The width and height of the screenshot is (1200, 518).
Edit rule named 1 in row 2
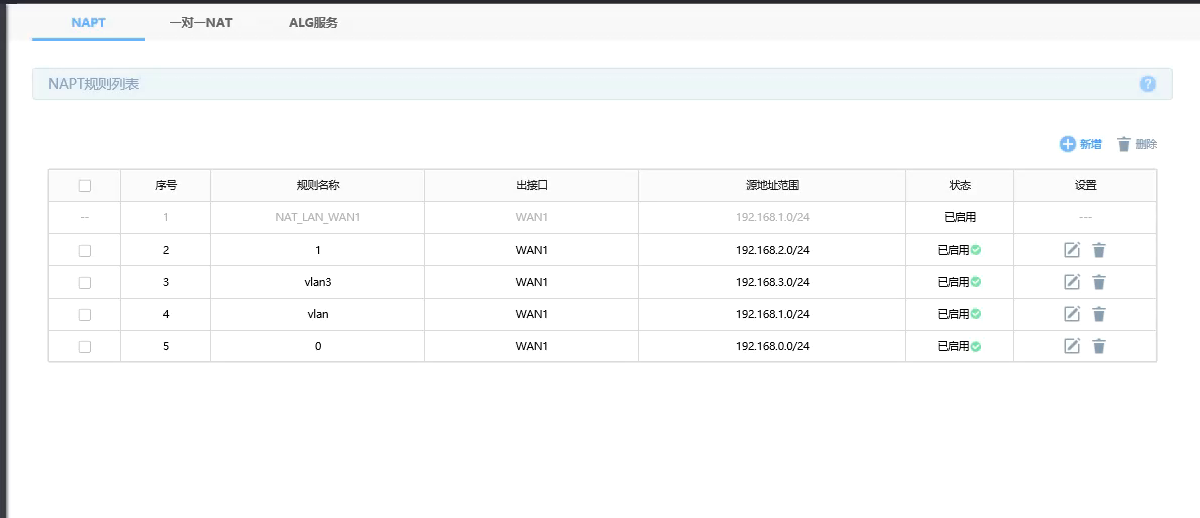pyautogui.click(x=1072, y=250)
